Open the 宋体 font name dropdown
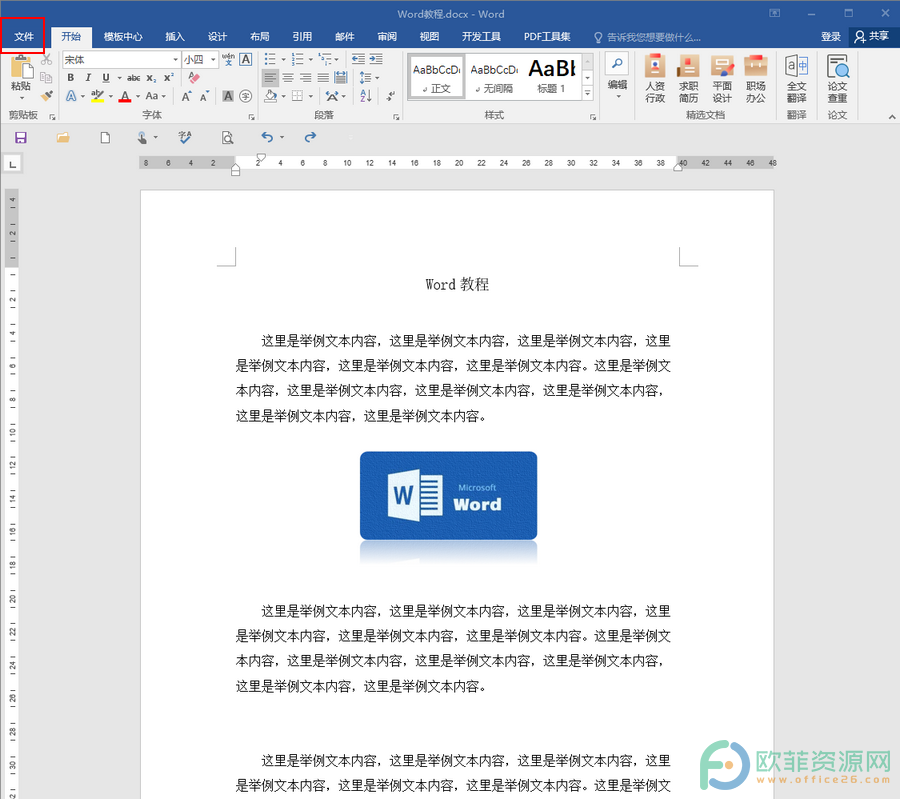Screen dimensions: 900x799 [x=176, y=60]
